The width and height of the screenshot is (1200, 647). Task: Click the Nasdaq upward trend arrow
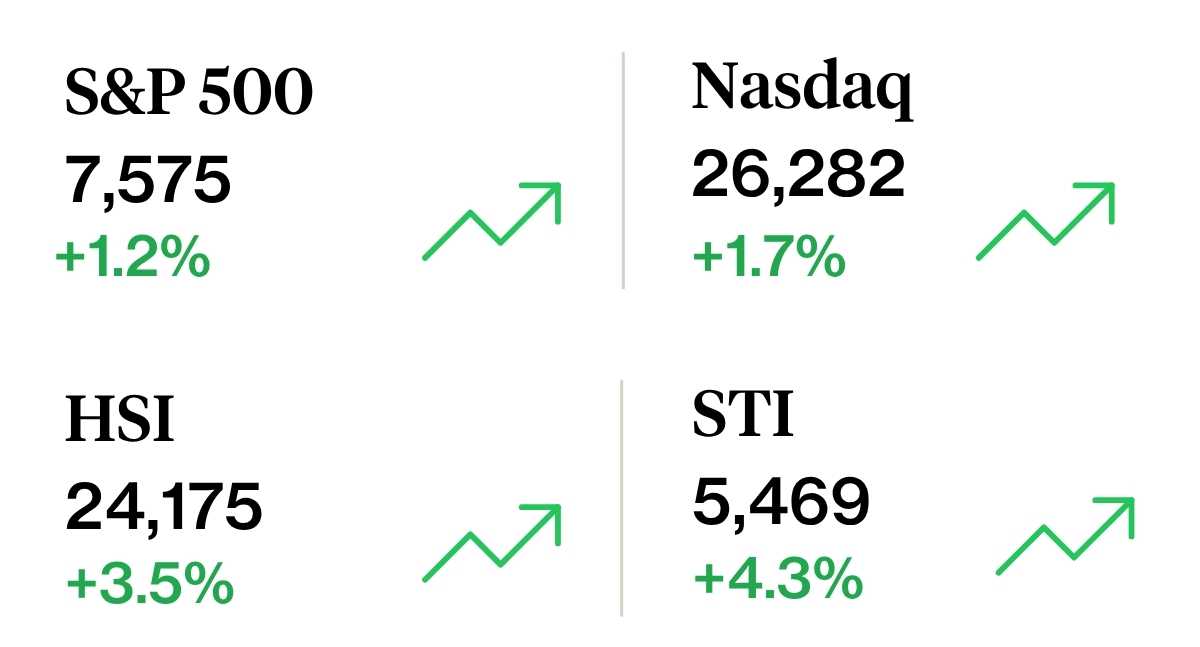point(1045,221)
